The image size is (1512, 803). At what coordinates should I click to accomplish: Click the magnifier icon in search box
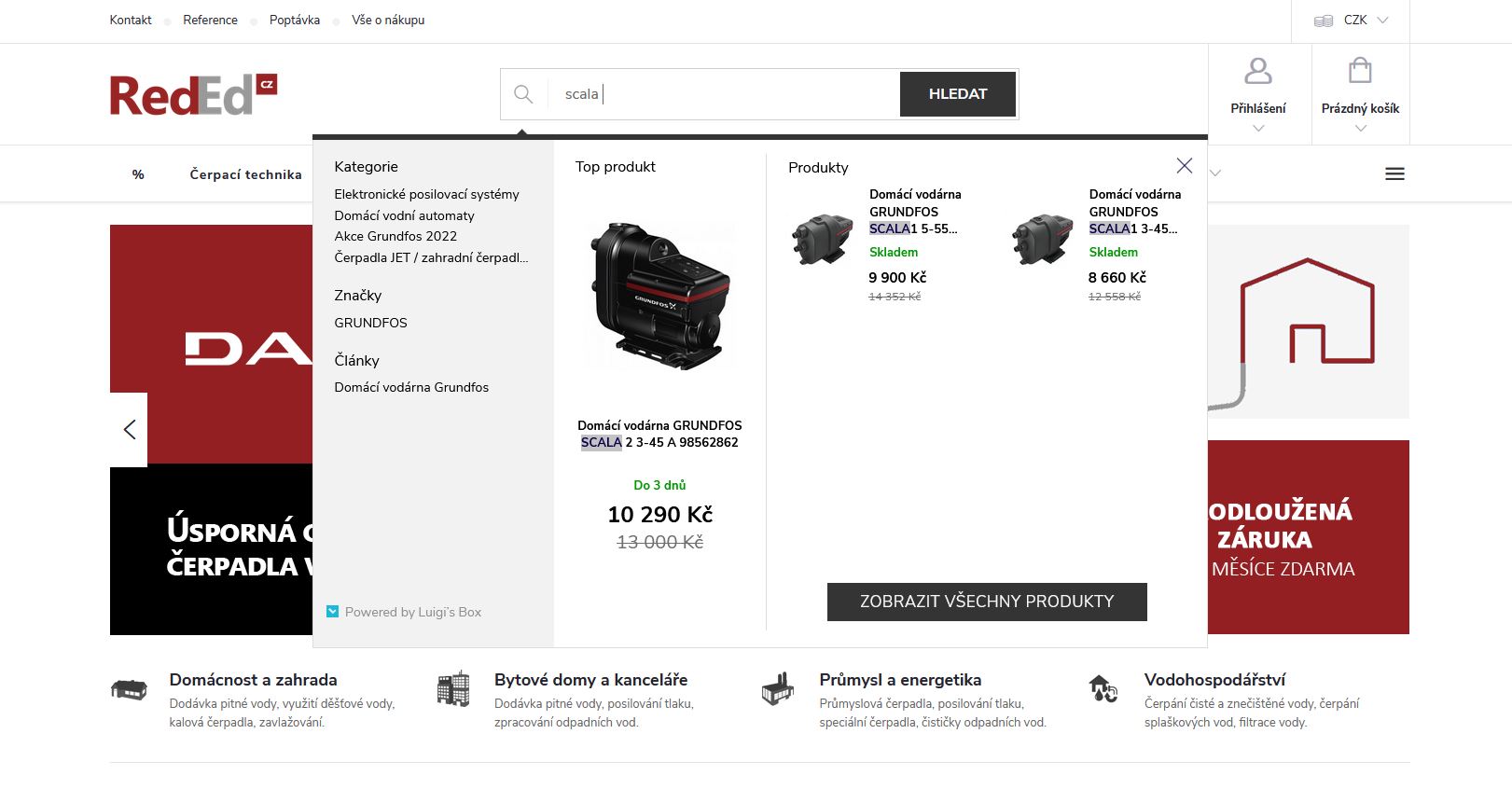click(523, 94)
